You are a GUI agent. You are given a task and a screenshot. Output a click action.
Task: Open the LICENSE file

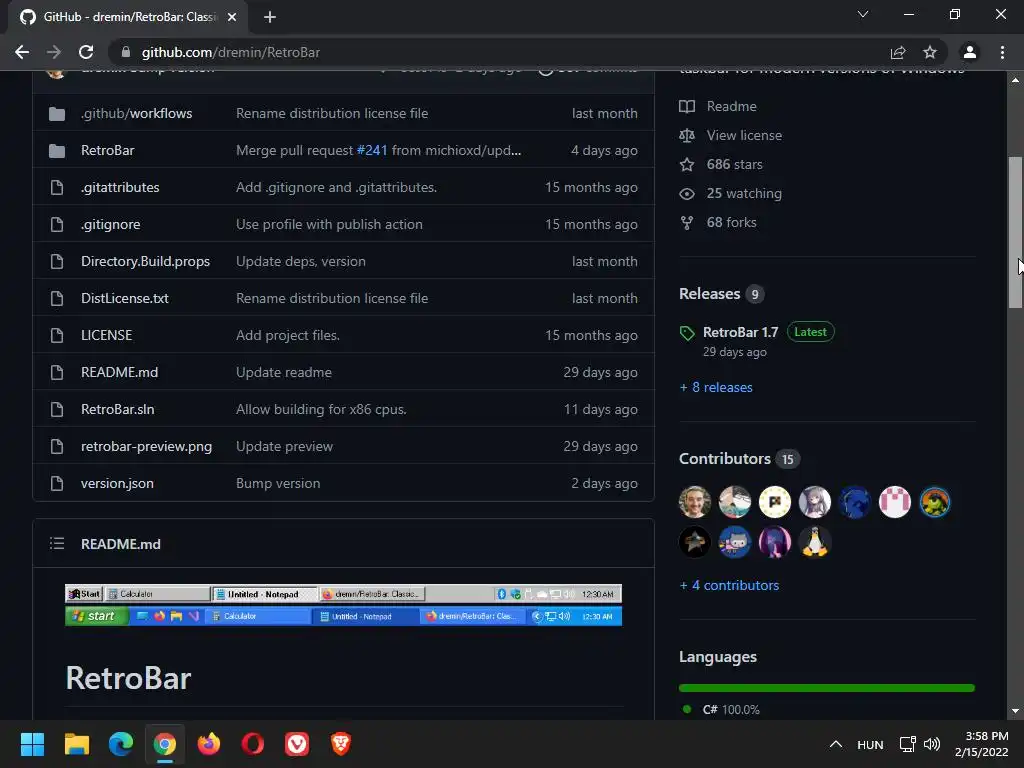pos(106,335)
